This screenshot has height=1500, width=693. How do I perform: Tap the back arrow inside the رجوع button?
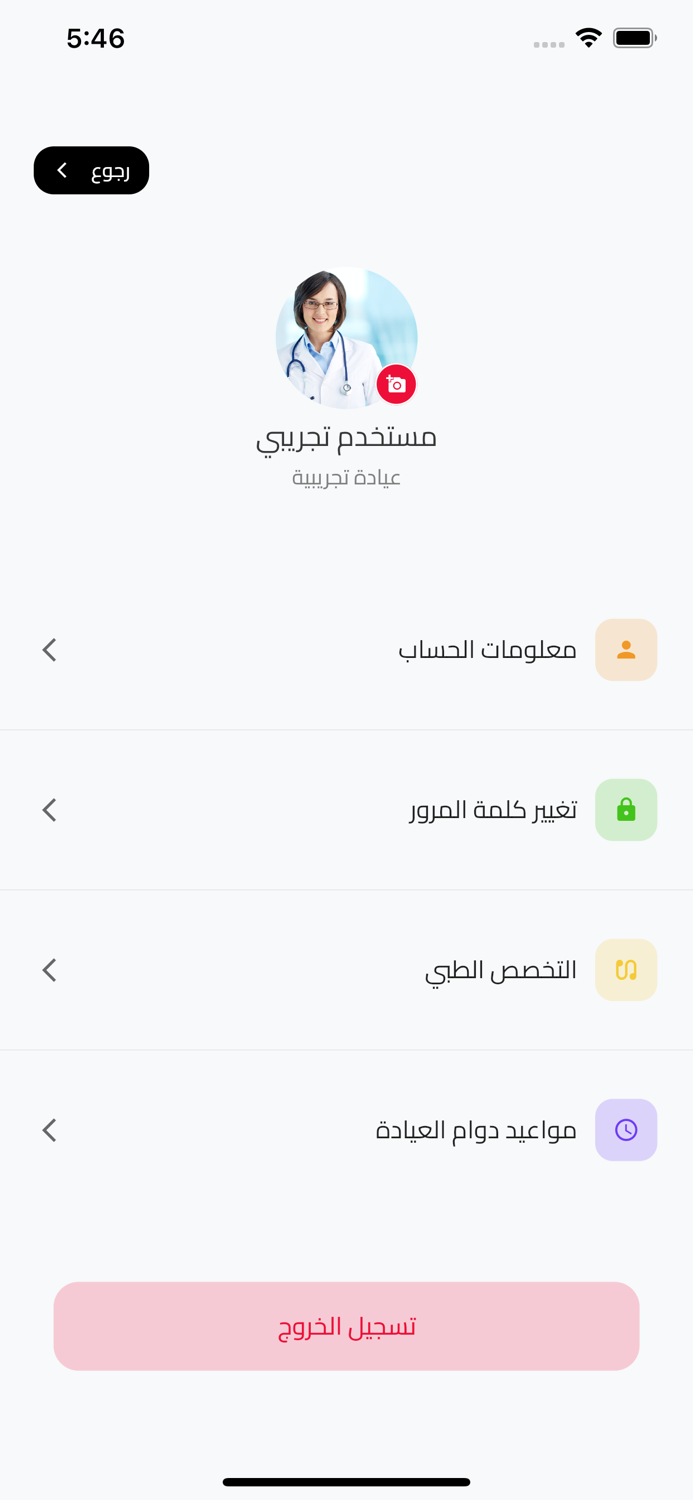tap(62, 170)
